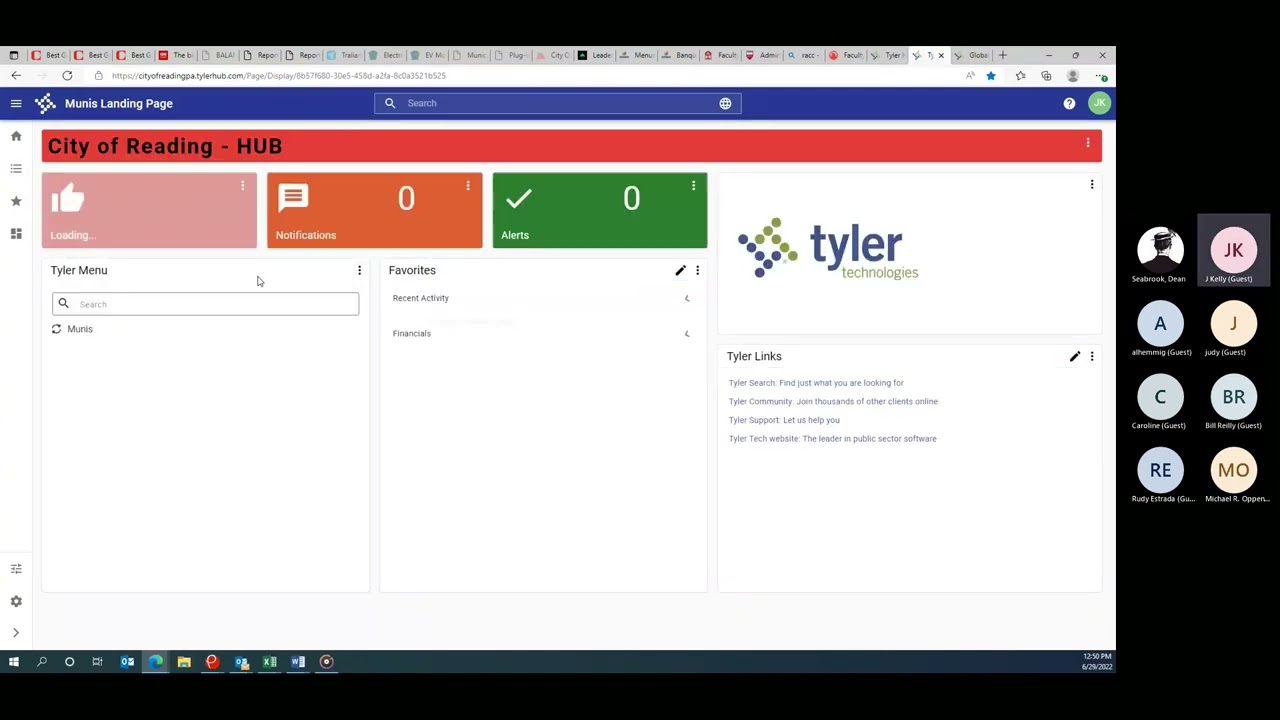Open Tyler Support link

[784, 420]
